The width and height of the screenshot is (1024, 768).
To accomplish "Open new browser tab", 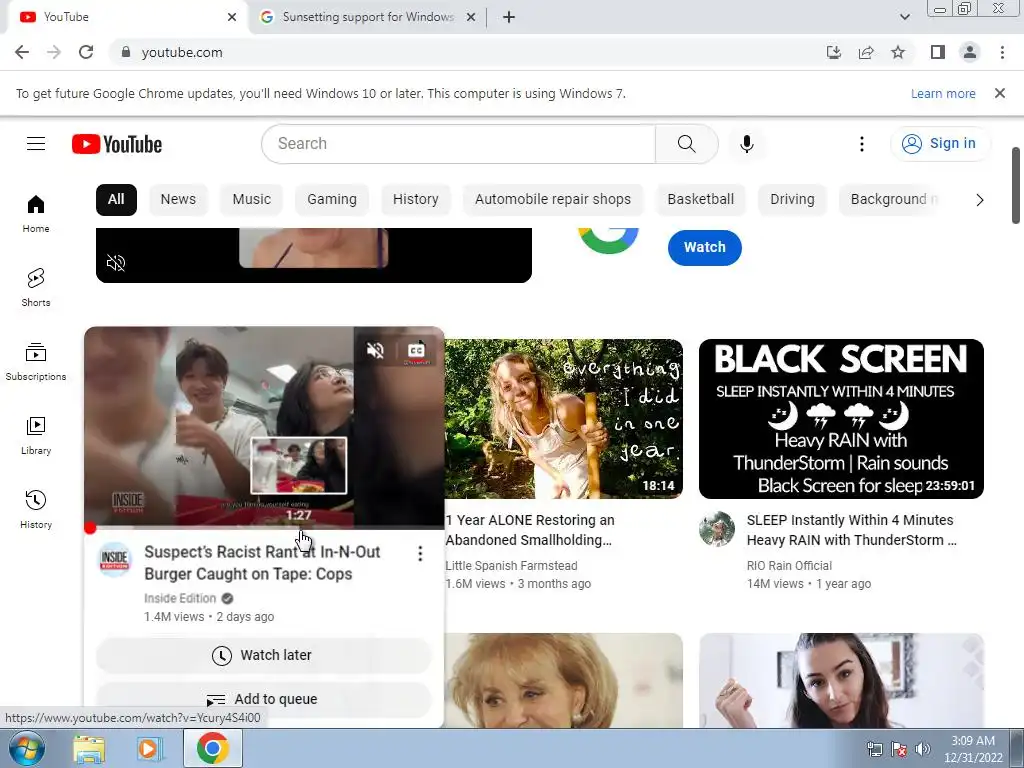I will click(x=509, y=17).
